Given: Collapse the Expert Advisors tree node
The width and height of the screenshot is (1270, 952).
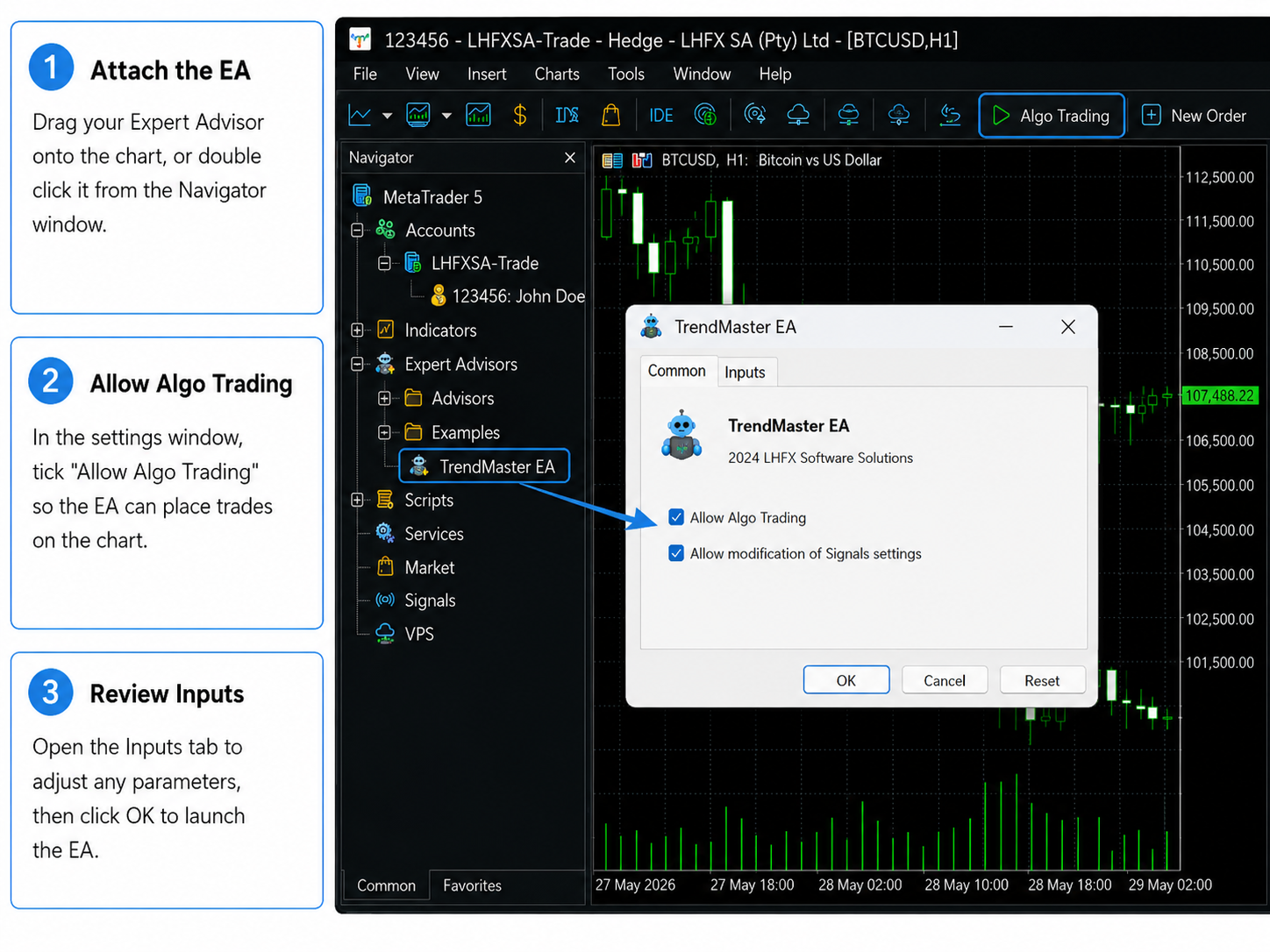Looking at the screenshot, I should click(357, 364).
